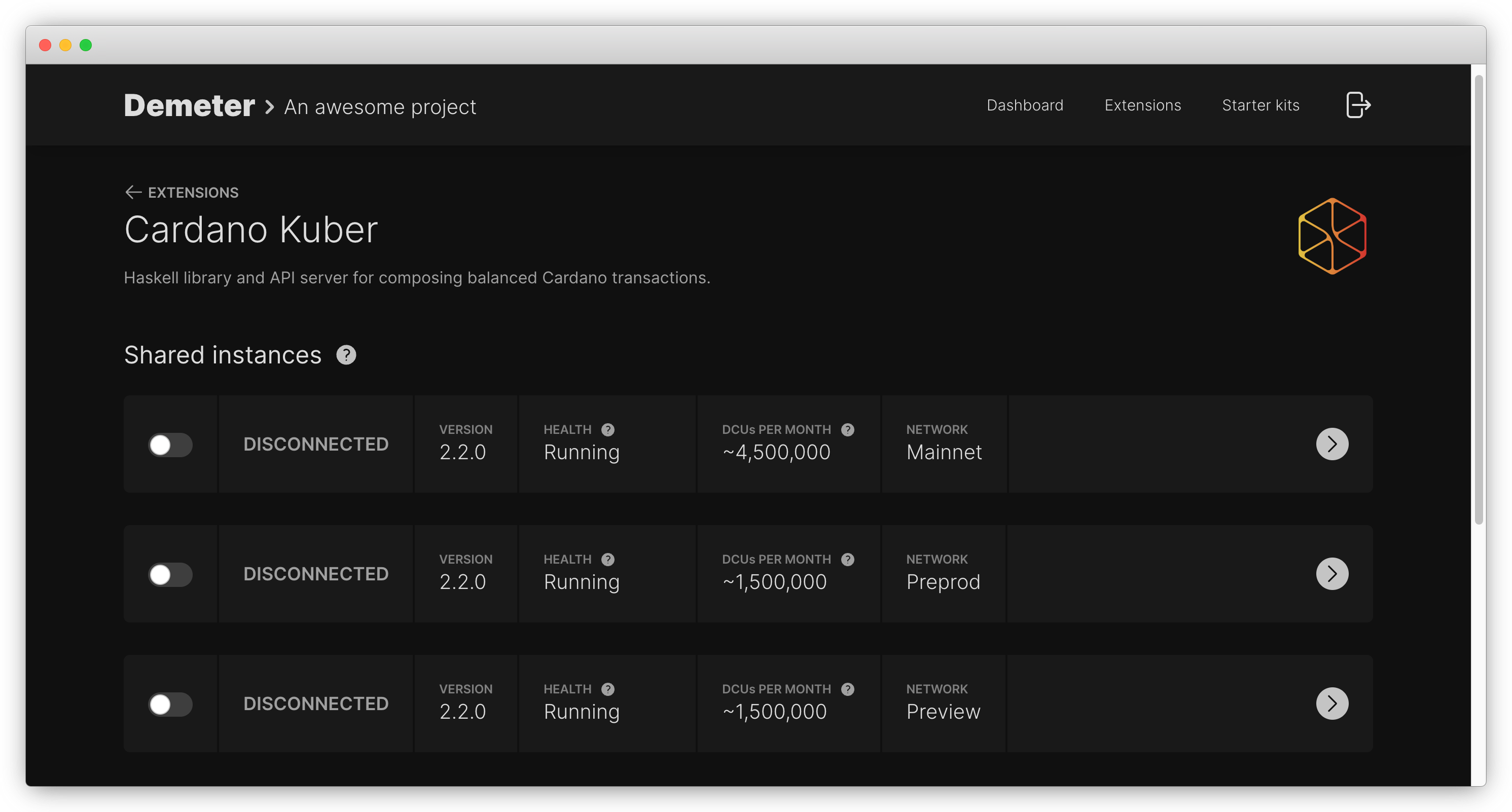Click the vertical page scrollbar
Viewport: 1512px width, 812px height.
click(1479, 299)
